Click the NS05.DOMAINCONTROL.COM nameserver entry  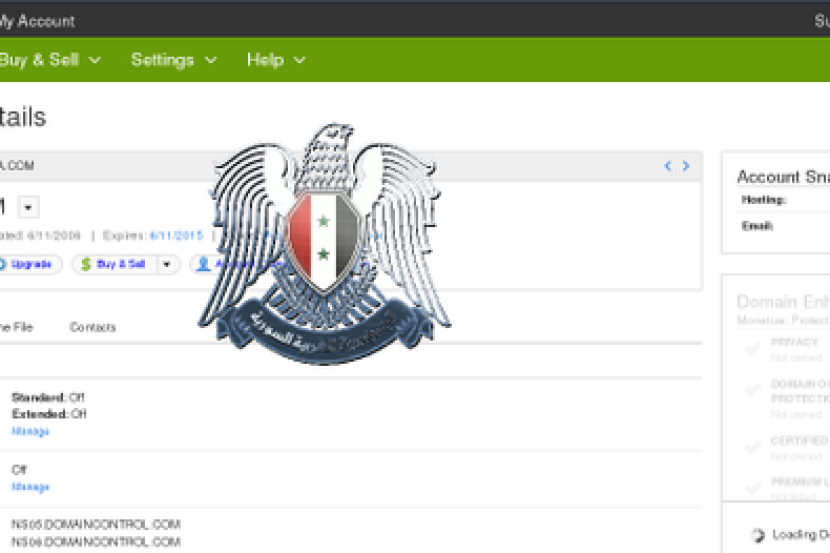(x=96, y=524)
